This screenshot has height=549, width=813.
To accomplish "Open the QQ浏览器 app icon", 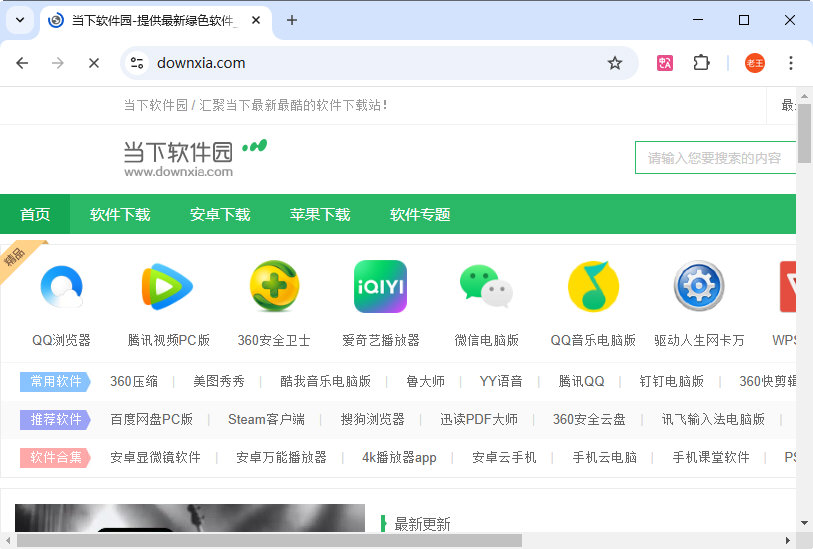I will [x=62, y=286].
